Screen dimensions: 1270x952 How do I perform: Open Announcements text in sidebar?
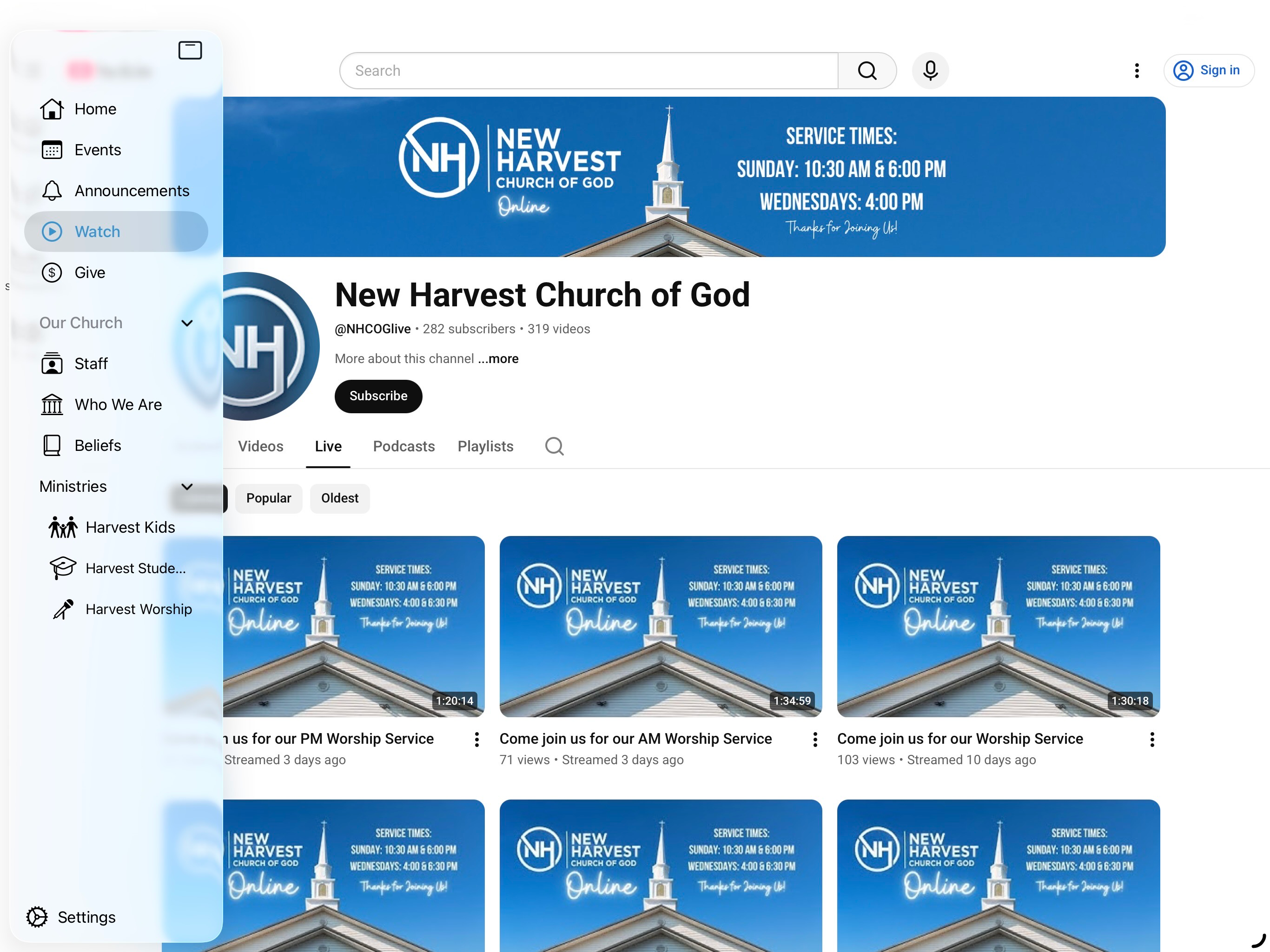(132, 191)
